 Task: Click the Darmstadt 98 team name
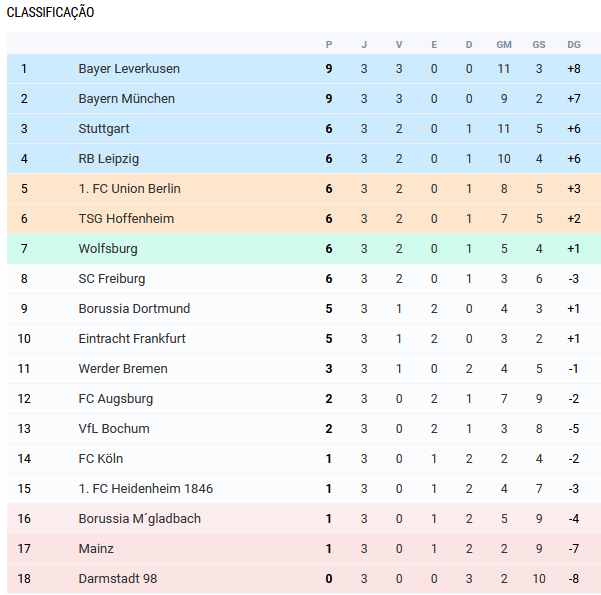coord(118,579)
